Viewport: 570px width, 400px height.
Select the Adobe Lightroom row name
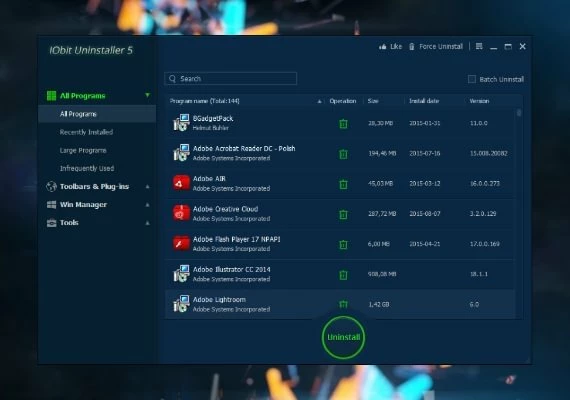pos(219,300)
